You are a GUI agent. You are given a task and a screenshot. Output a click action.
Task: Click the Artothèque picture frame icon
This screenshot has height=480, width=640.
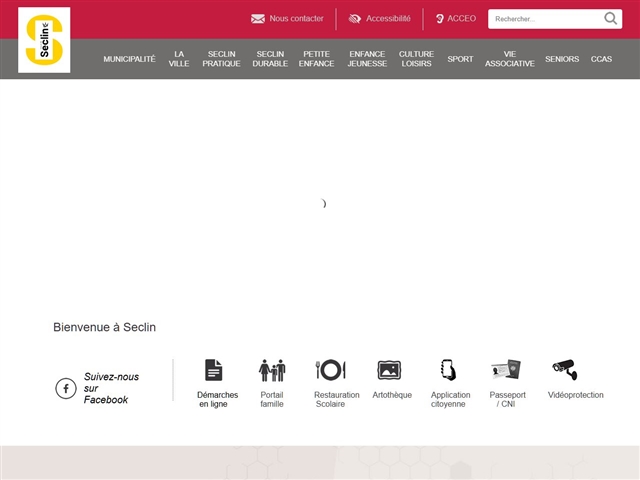click(x=389, y=370)
